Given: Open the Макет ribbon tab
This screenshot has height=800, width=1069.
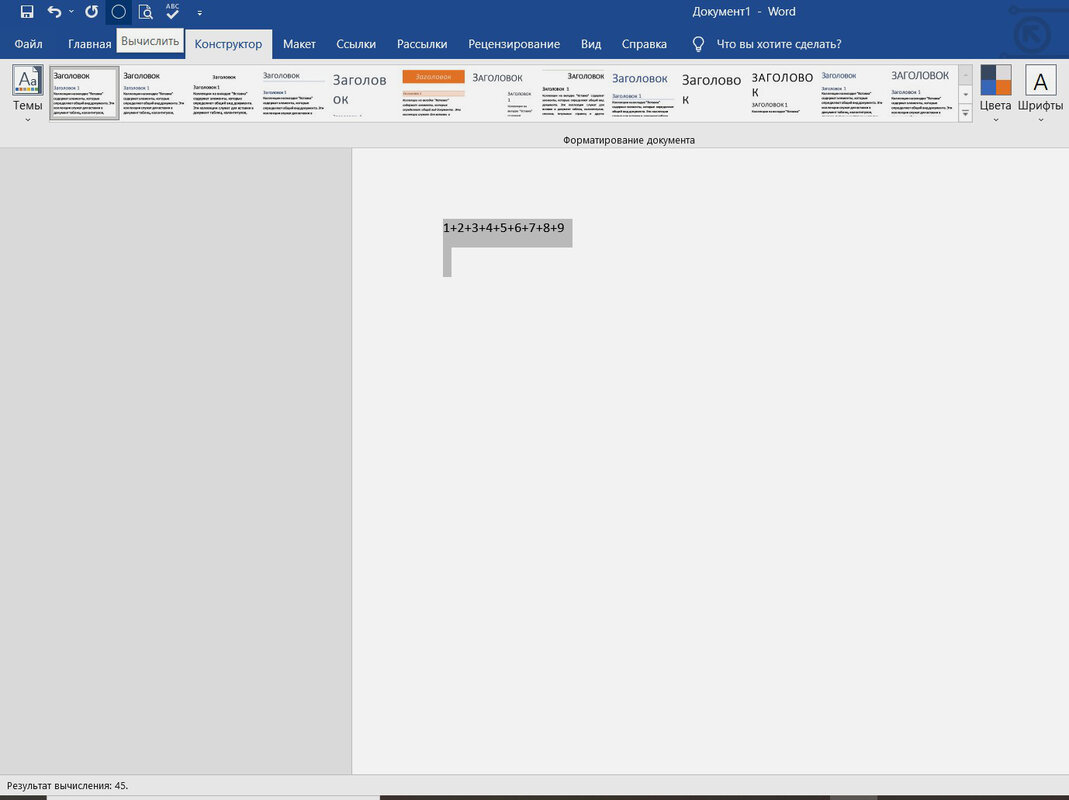Looking at the screenshot, I should coord(299,44).
